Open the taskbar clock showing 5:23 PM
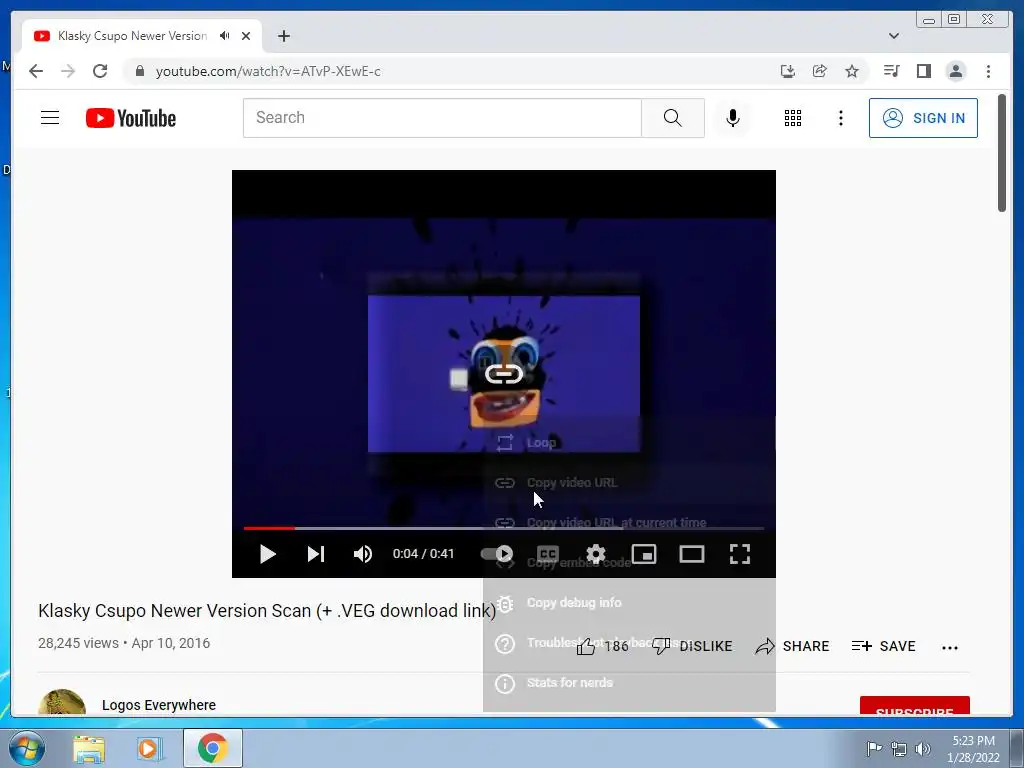The width and height of the screenshot is (1024, 768). coord(973,749)
